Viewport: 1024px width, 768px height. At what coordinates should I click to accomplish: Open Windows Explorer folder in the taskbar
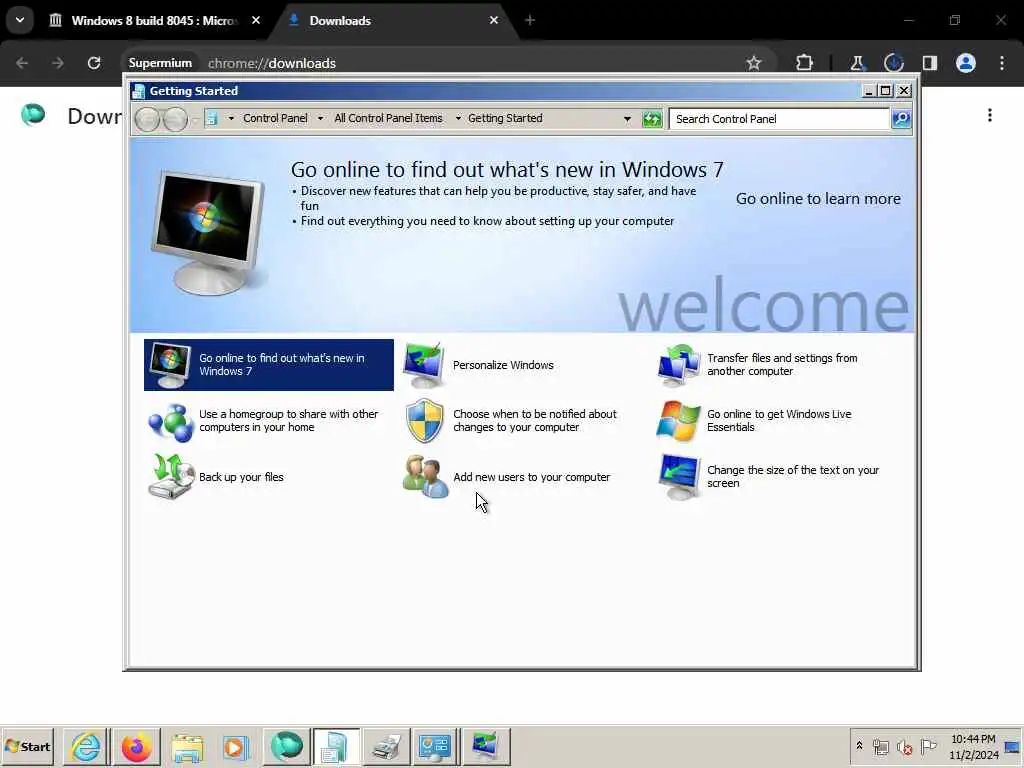point(187,746)
